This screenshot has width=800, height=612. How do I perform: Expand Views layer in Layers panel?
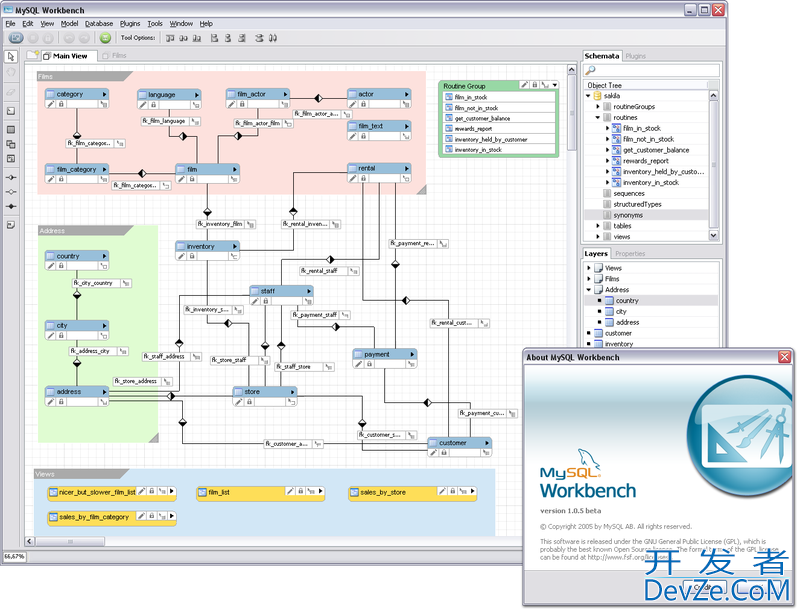[x=589, y=268]
